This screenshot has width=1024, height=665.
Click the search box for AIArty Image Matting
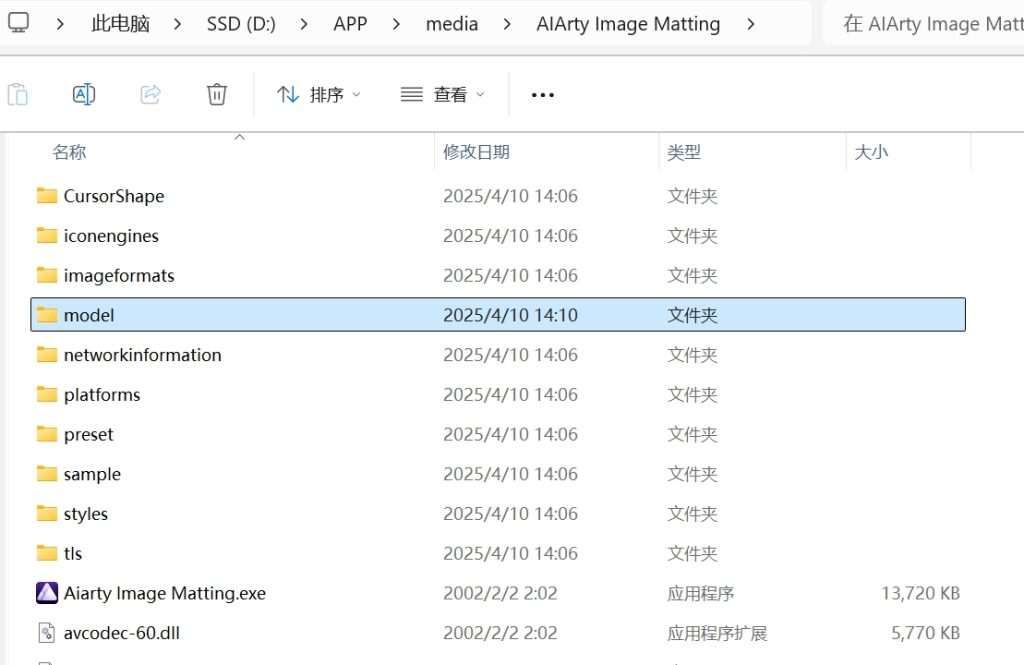(x=930, y=23)
